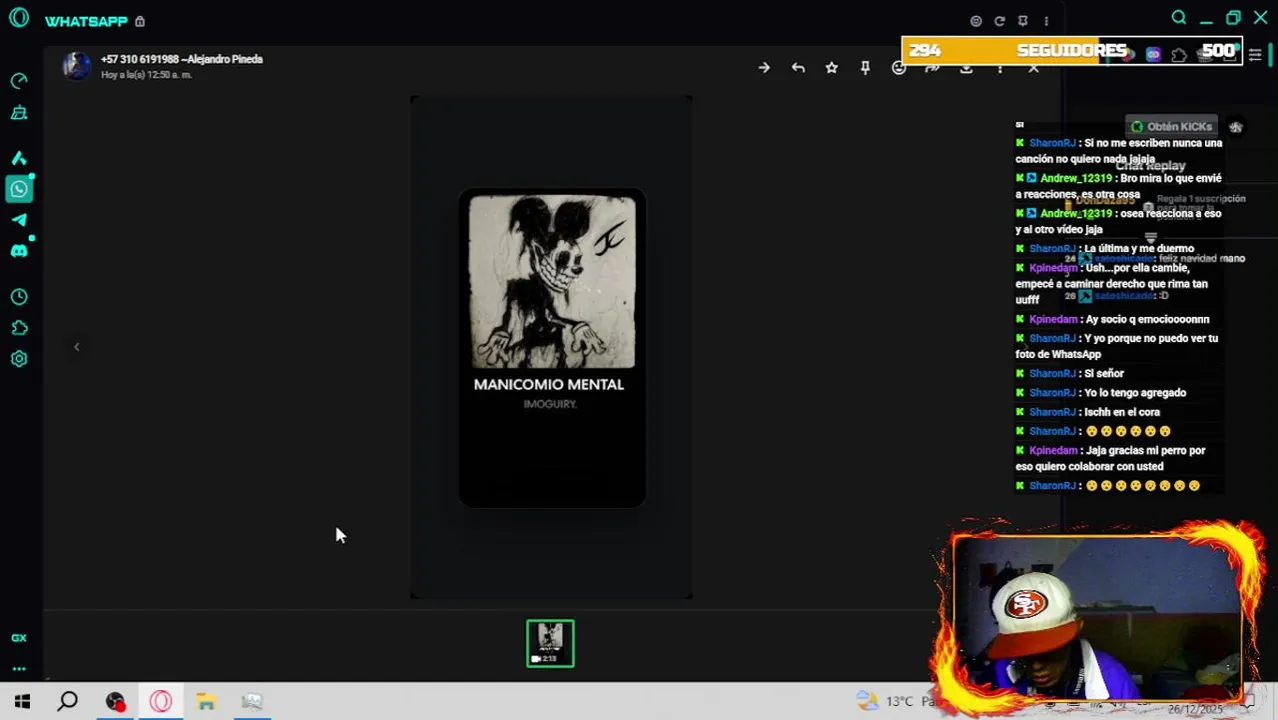The height and width of the screenshot is (720, 1278).
Task: Open the Opera GX main menu logo
Action: (x=18, y=18)
